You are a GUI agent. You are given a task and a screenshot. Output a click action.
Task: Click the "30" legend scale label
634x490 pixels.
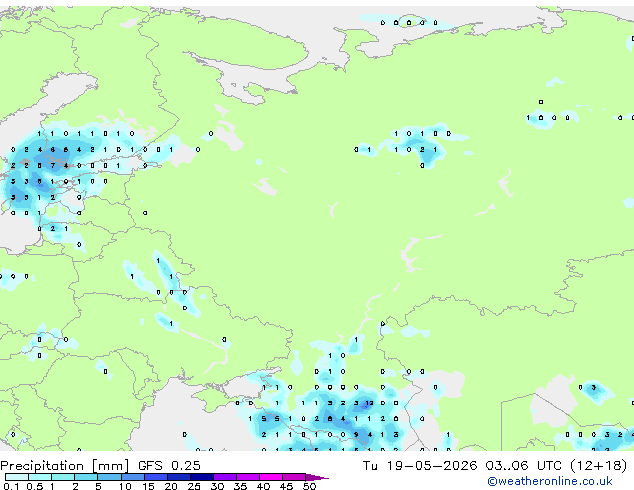pos(217,486)
